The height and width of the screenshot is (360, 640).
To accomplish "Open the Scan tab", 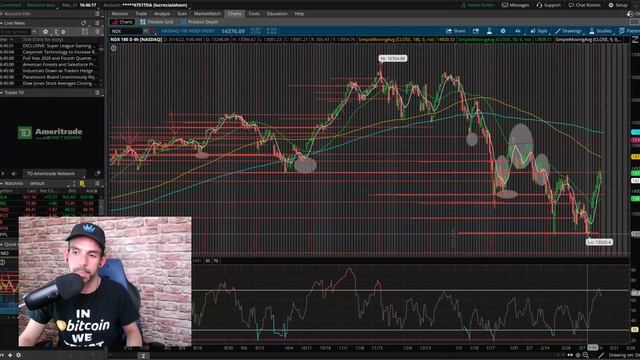I will point(182,13).
